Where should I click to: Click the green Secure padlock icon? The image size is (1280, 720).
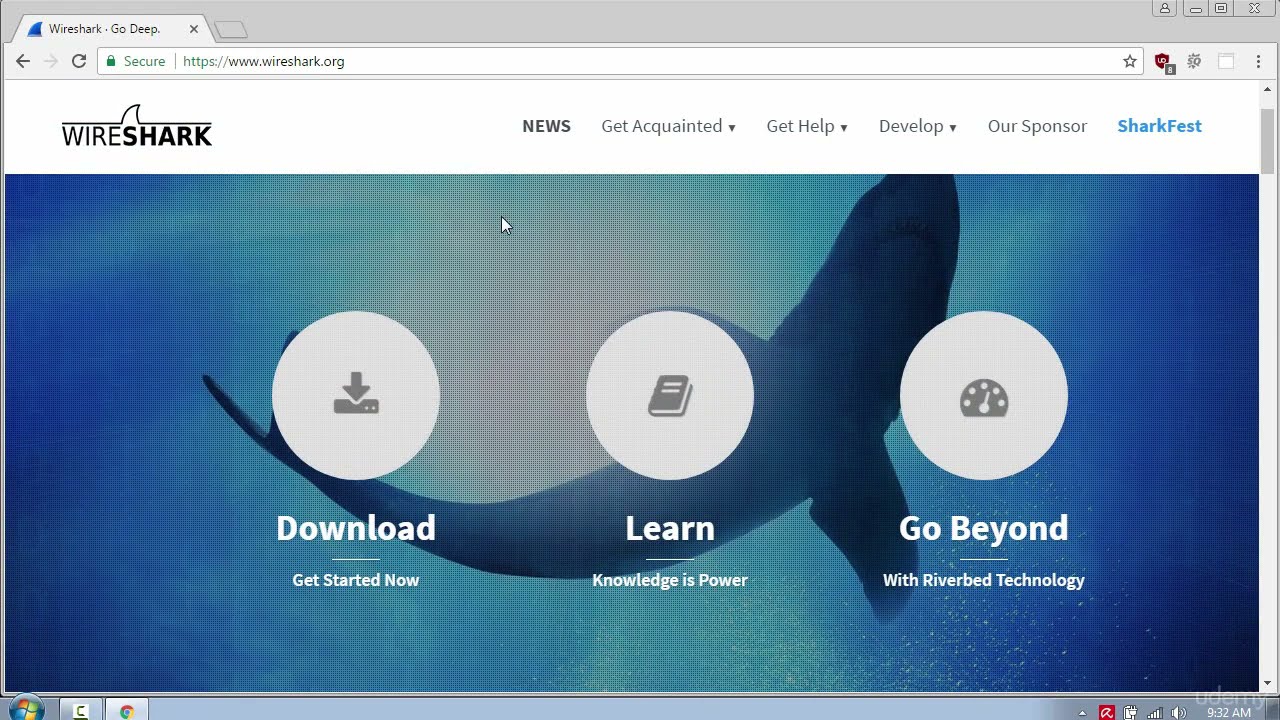click(112, 61)
